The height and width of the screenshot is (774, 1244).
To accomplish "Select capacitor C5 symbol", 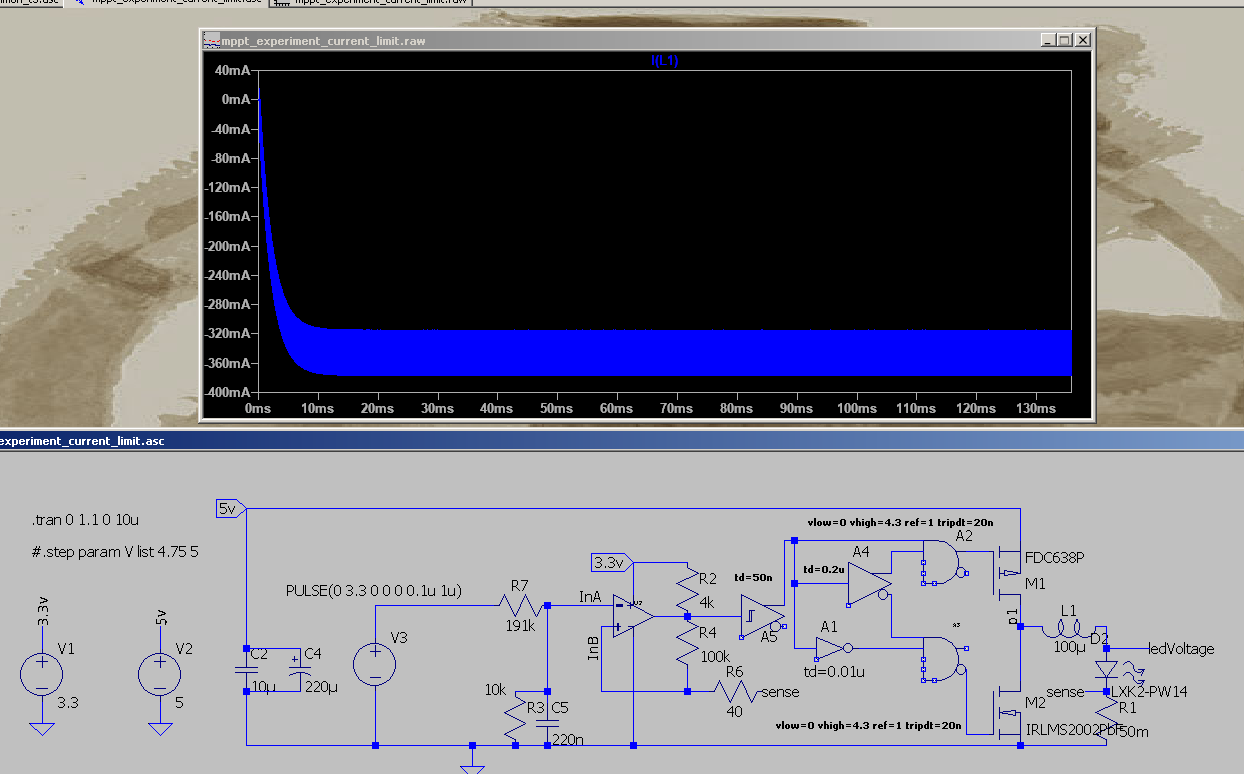I will [547, 721].
